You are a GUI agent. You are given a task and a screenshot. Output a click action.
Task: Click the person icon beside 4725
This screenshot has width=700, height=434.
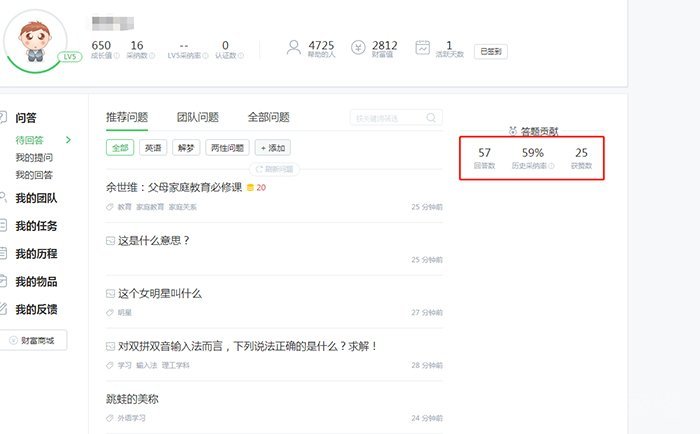click(x=293, y=47)
